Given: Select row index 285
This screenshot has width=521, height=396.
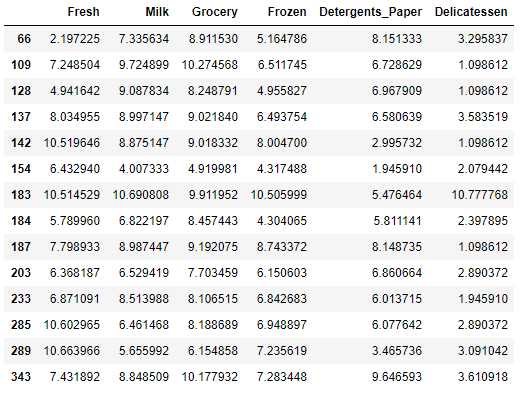Looking at the screenshot, I should click(21, 325).
